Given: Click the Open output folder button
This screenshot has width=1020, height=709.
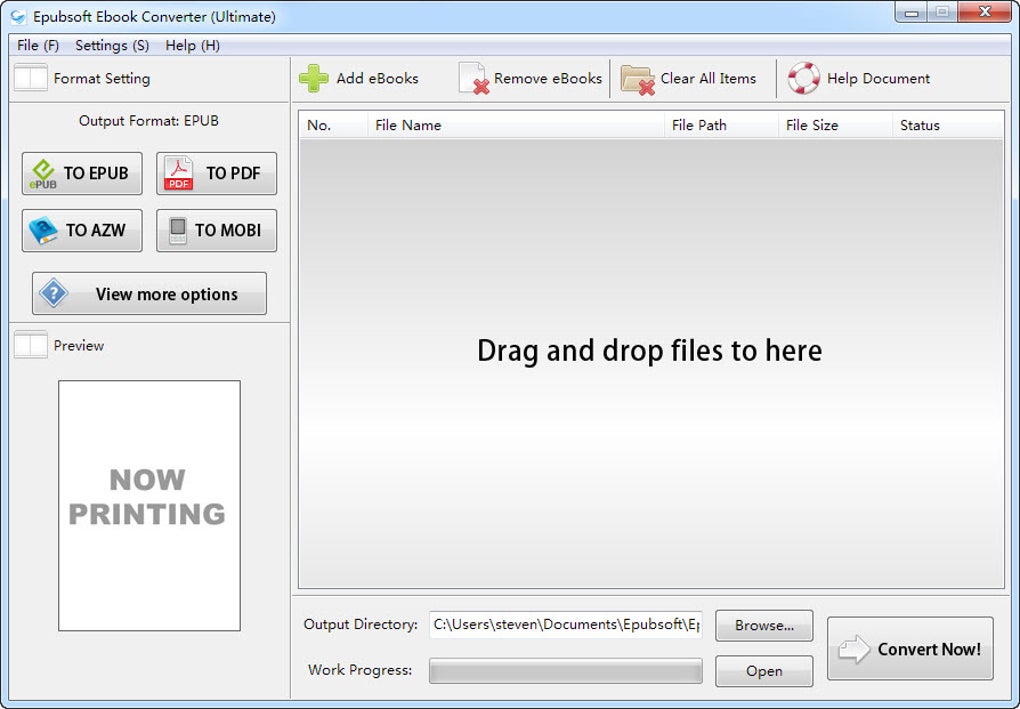Looking at the screenshot, I should click(764, 671).
